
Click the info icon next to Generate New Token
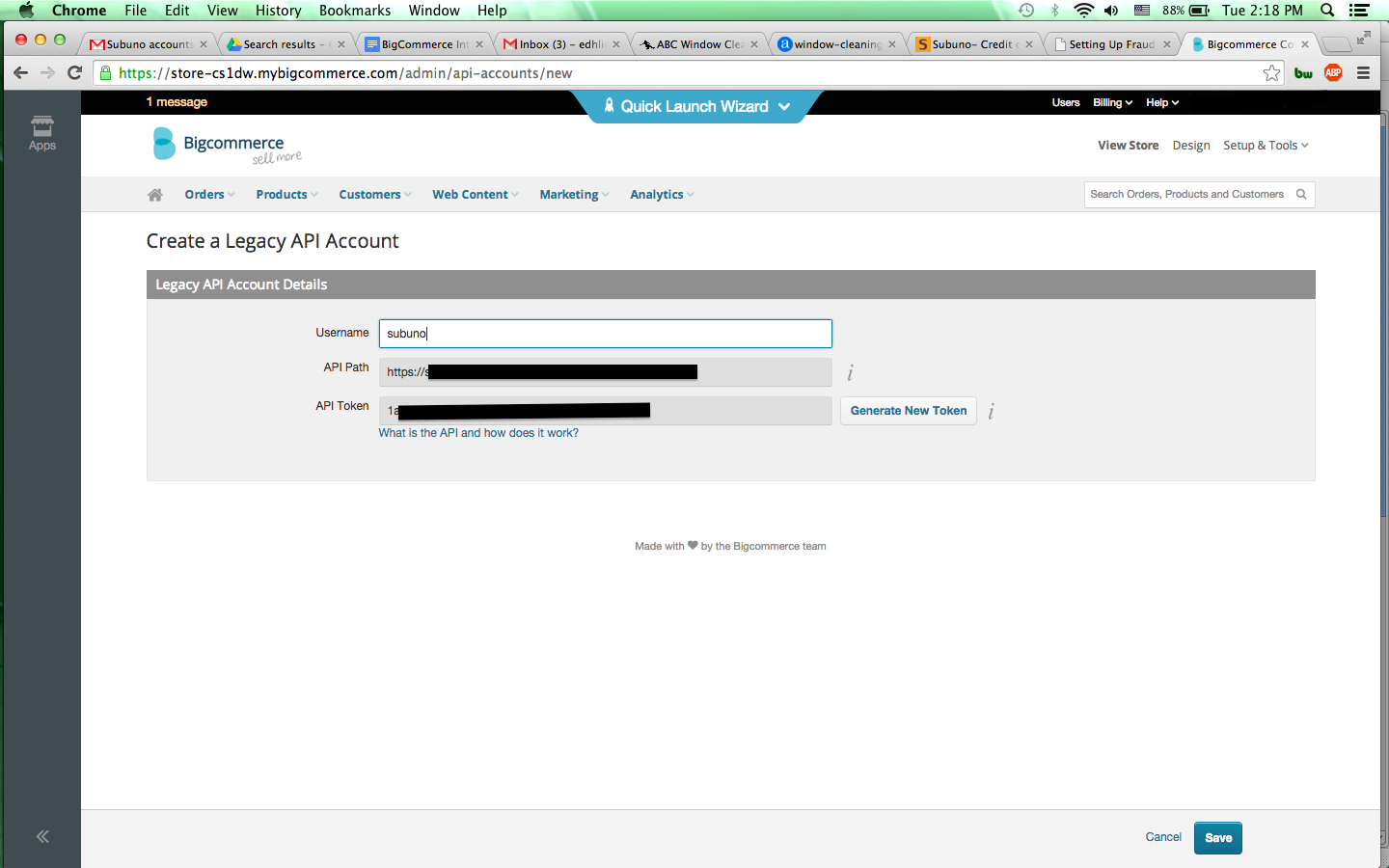click(991, 412)
